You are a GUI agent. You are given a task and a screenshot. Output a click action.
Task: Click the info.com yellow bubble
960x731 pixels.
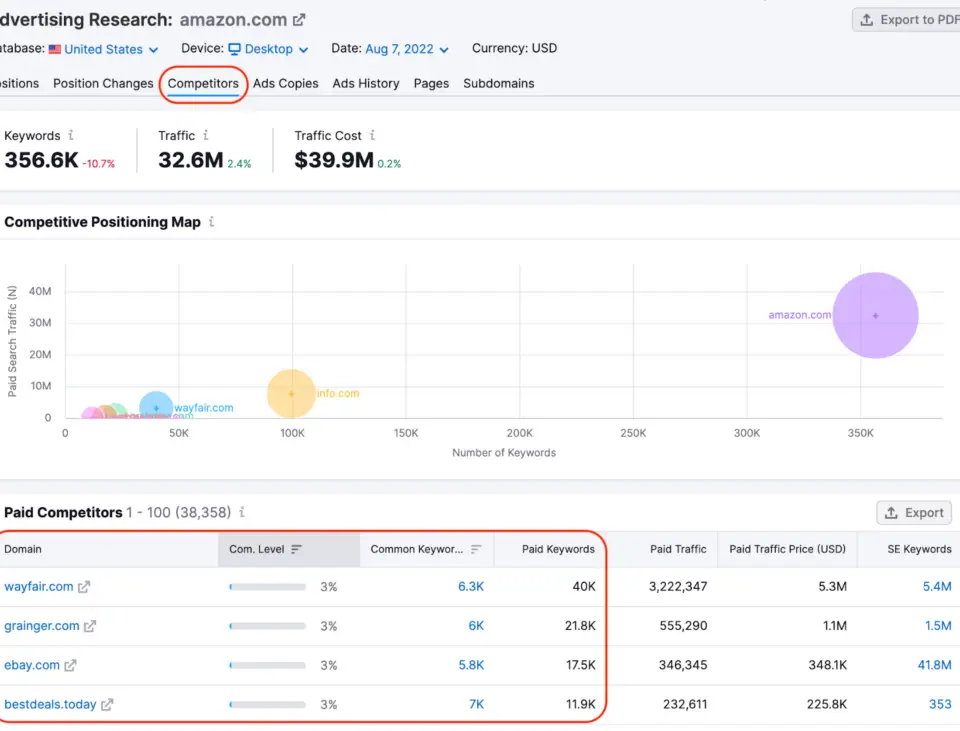point(291,394)
